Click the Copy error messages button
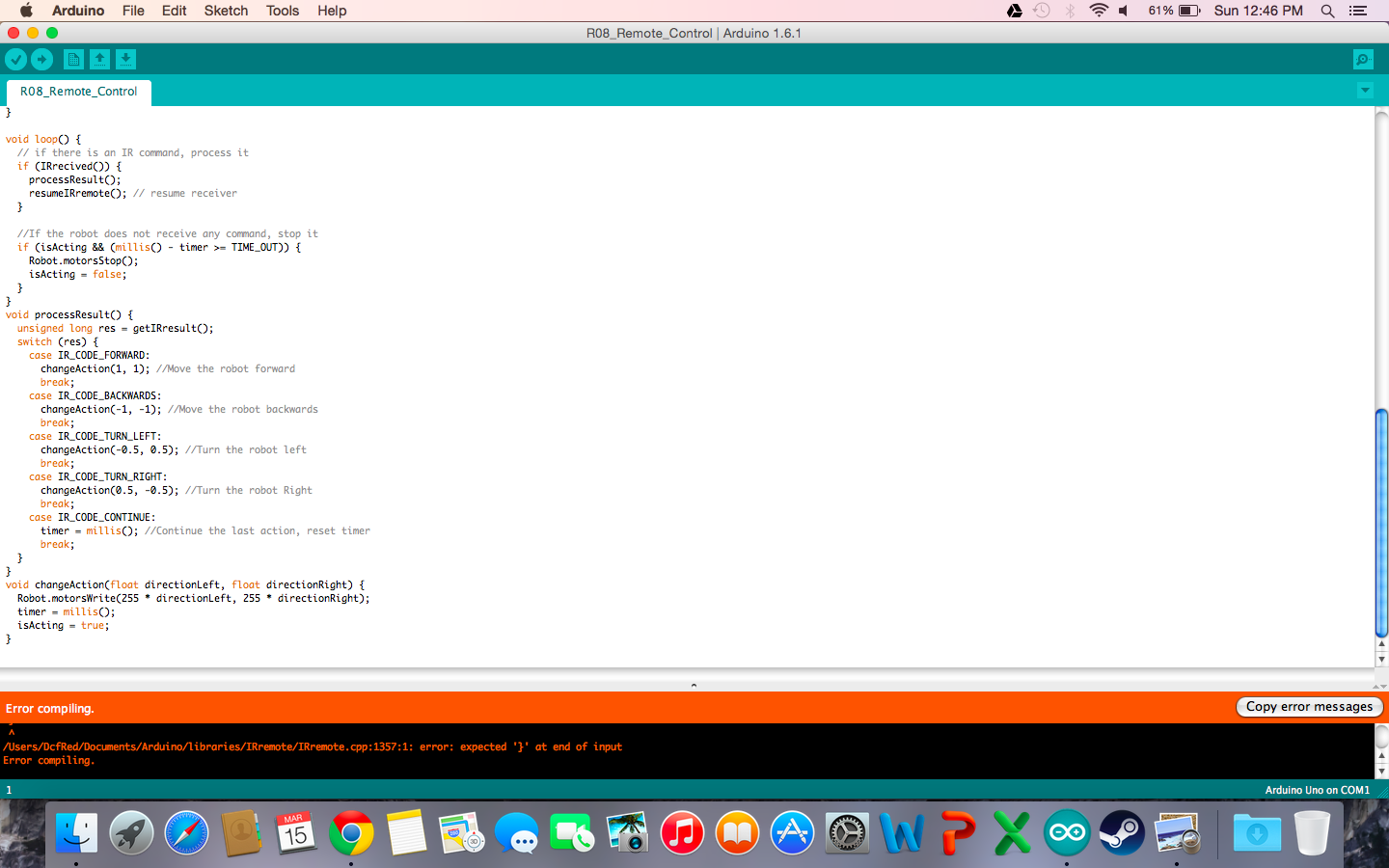This screenshot has height=868, width=1389. (1309, 706)
